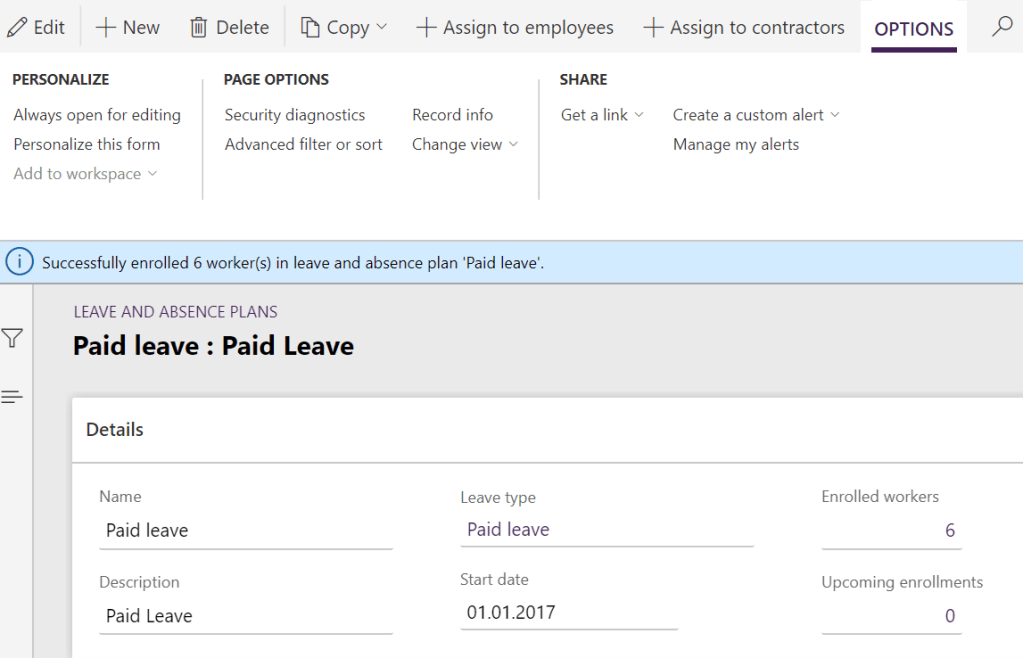The width and height of the screenshot is (1023, 658).
Task: Click the sidebar list navigation icon
Action: tap(13, 396)
